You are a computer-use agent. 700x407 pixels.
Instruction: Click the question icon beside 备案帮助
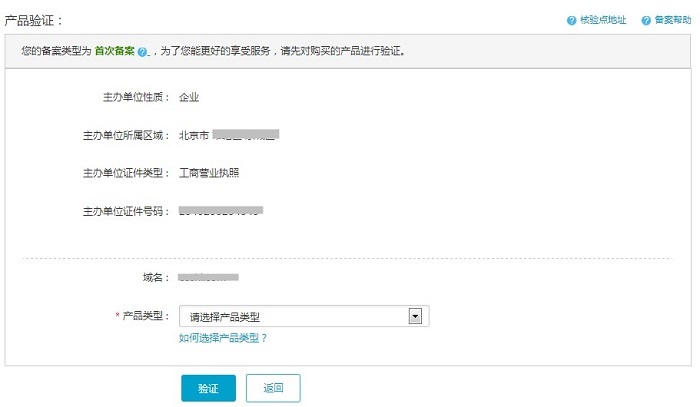[646, 20]
